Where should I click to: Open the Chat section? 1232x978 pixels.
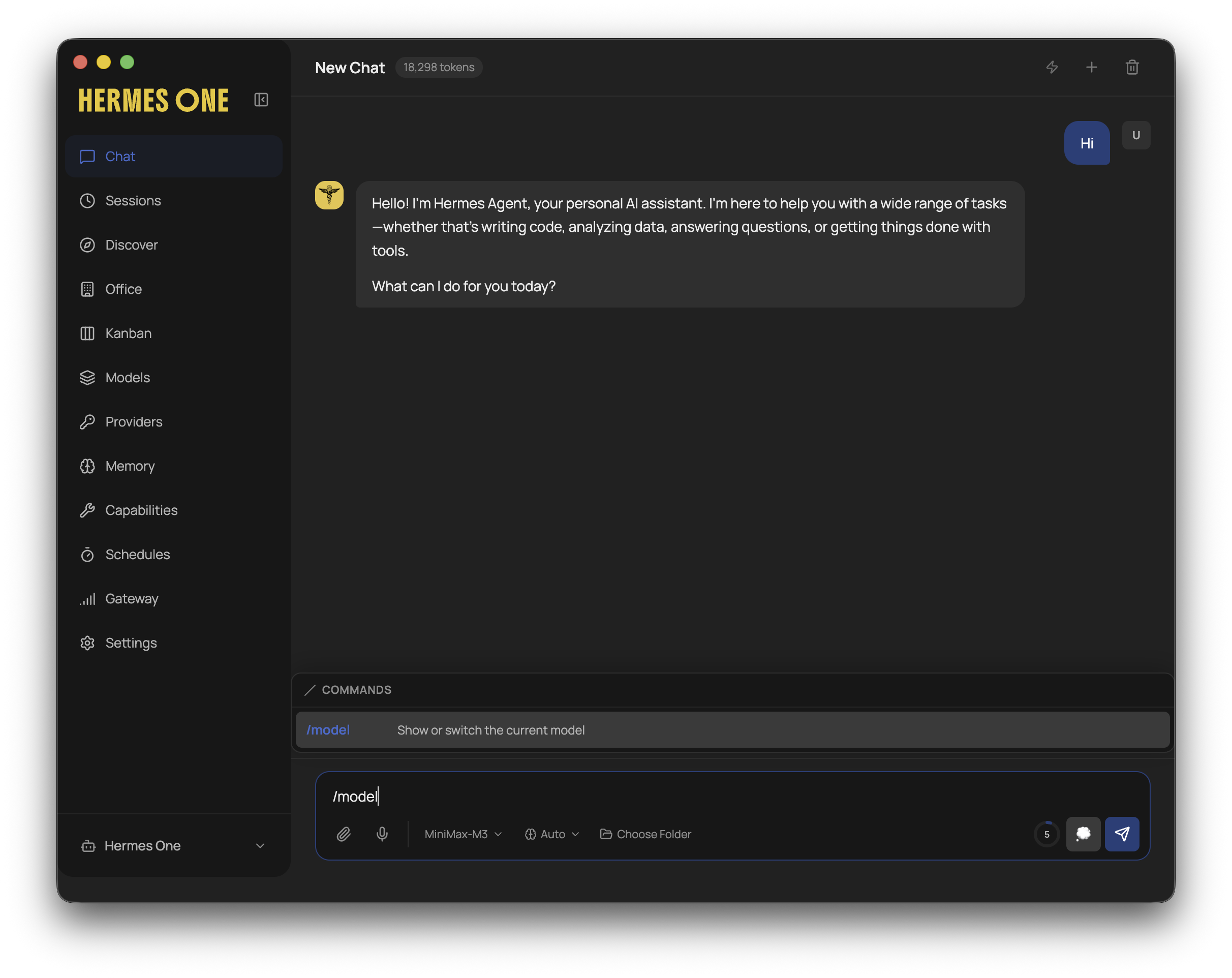pos(174,157)
